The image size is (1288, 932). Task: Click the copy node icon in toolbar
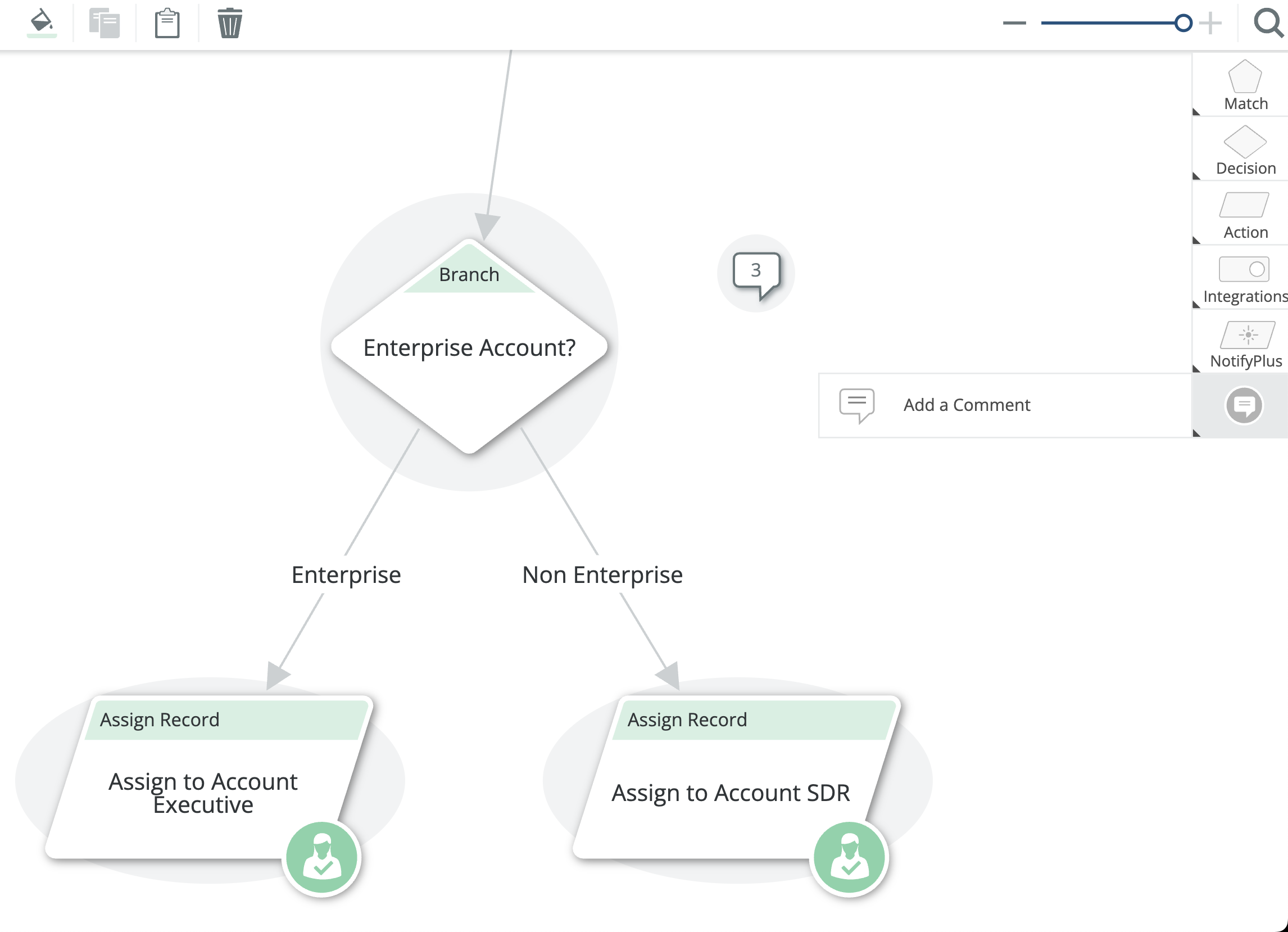point(105,23)
